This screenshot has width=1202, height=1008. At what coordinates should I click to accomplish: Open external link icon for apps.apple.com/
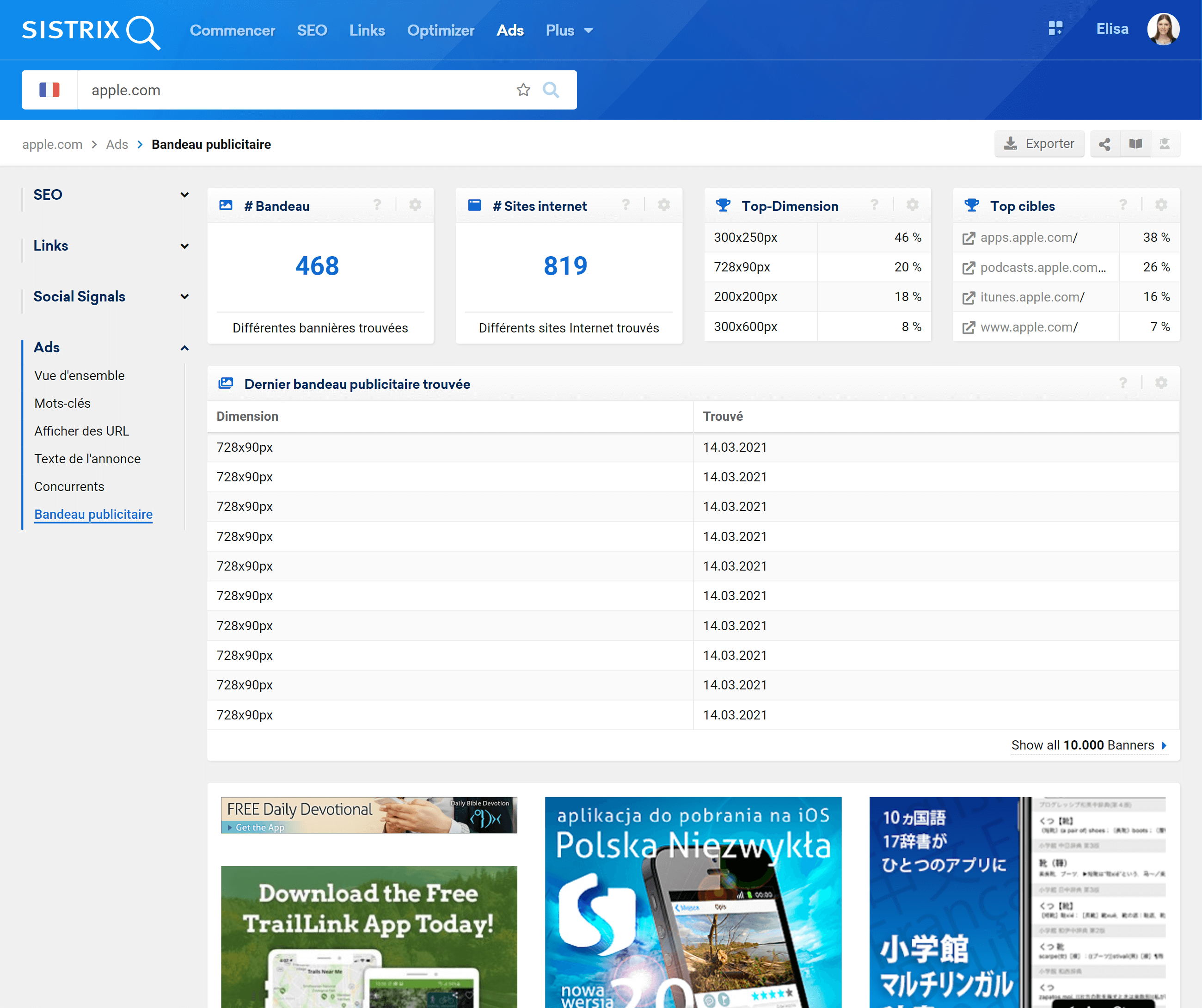point(969,238)
